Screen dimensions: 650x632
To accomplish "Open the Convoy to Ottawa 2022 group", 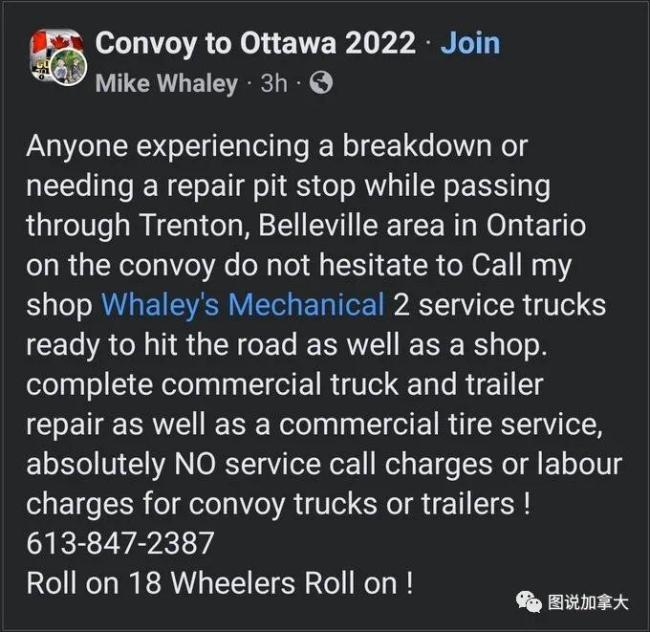I will [x=255, y=43].
